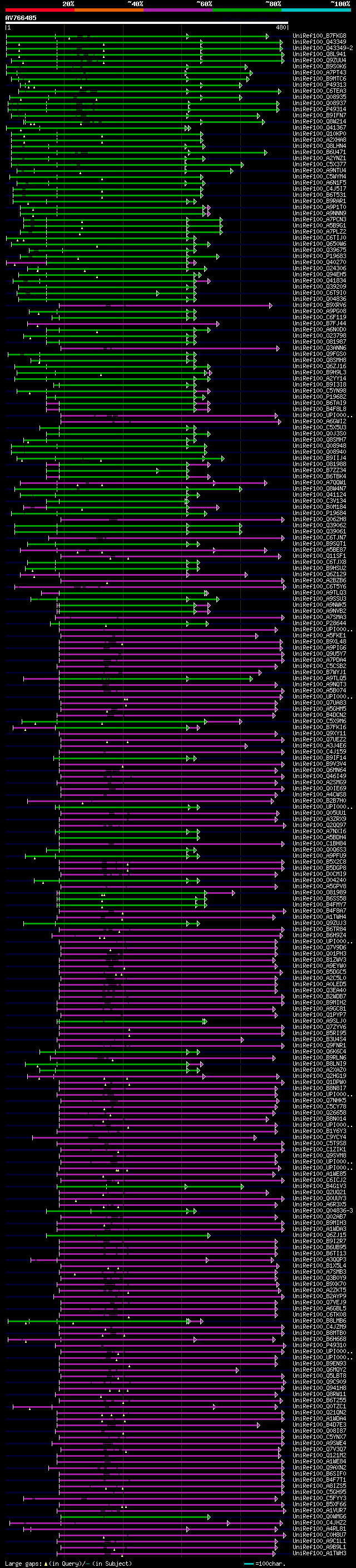356x1568 pixels.
Task: Select label UniRef100_Q8W4N7
Action: [x=319, y=489]
